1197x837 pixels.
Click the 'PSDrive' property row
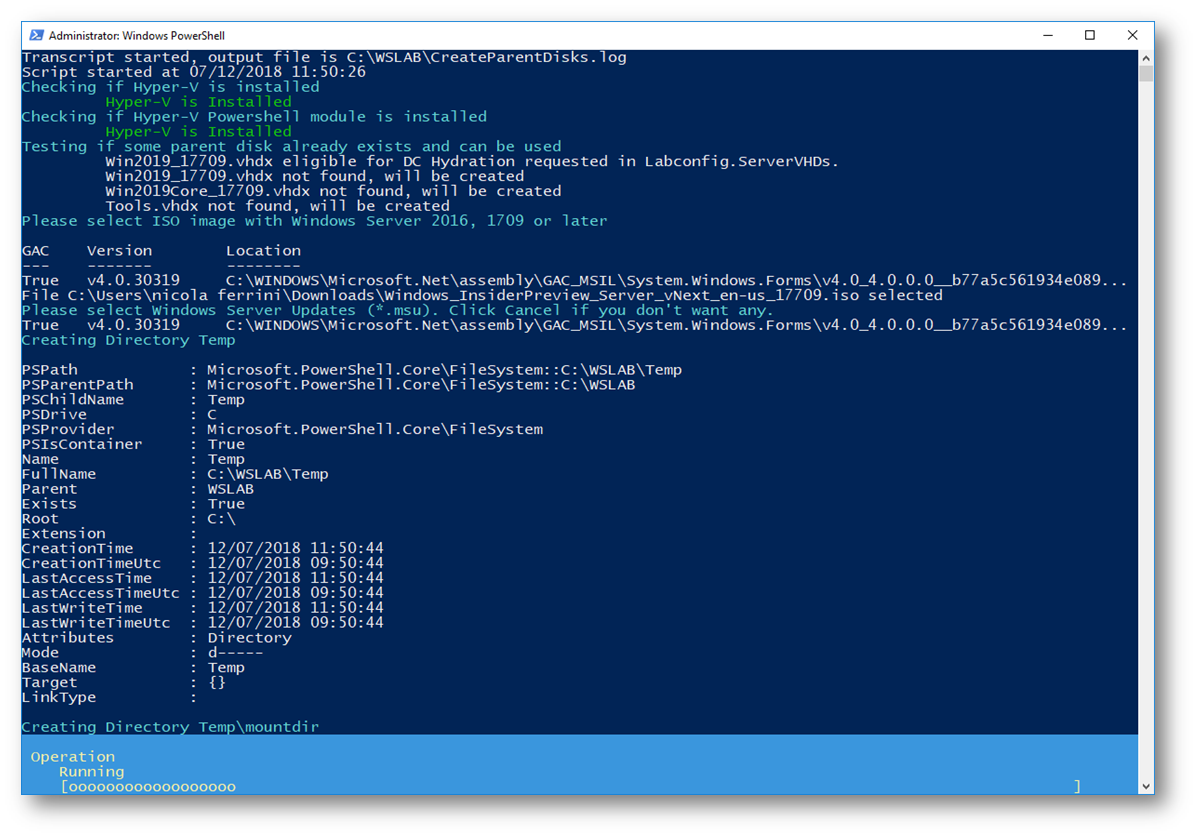click(119, 415)
